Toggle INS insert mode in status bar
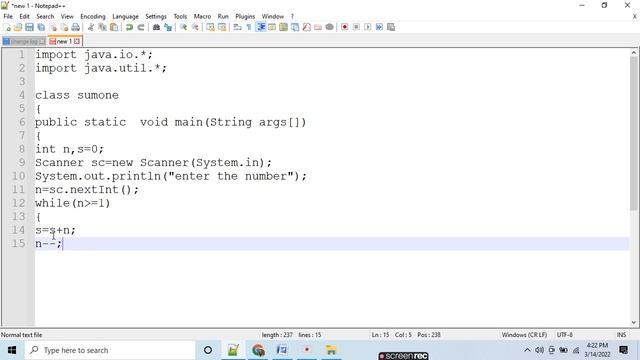Screen dimensions: 640x360 tap(621, 335)
